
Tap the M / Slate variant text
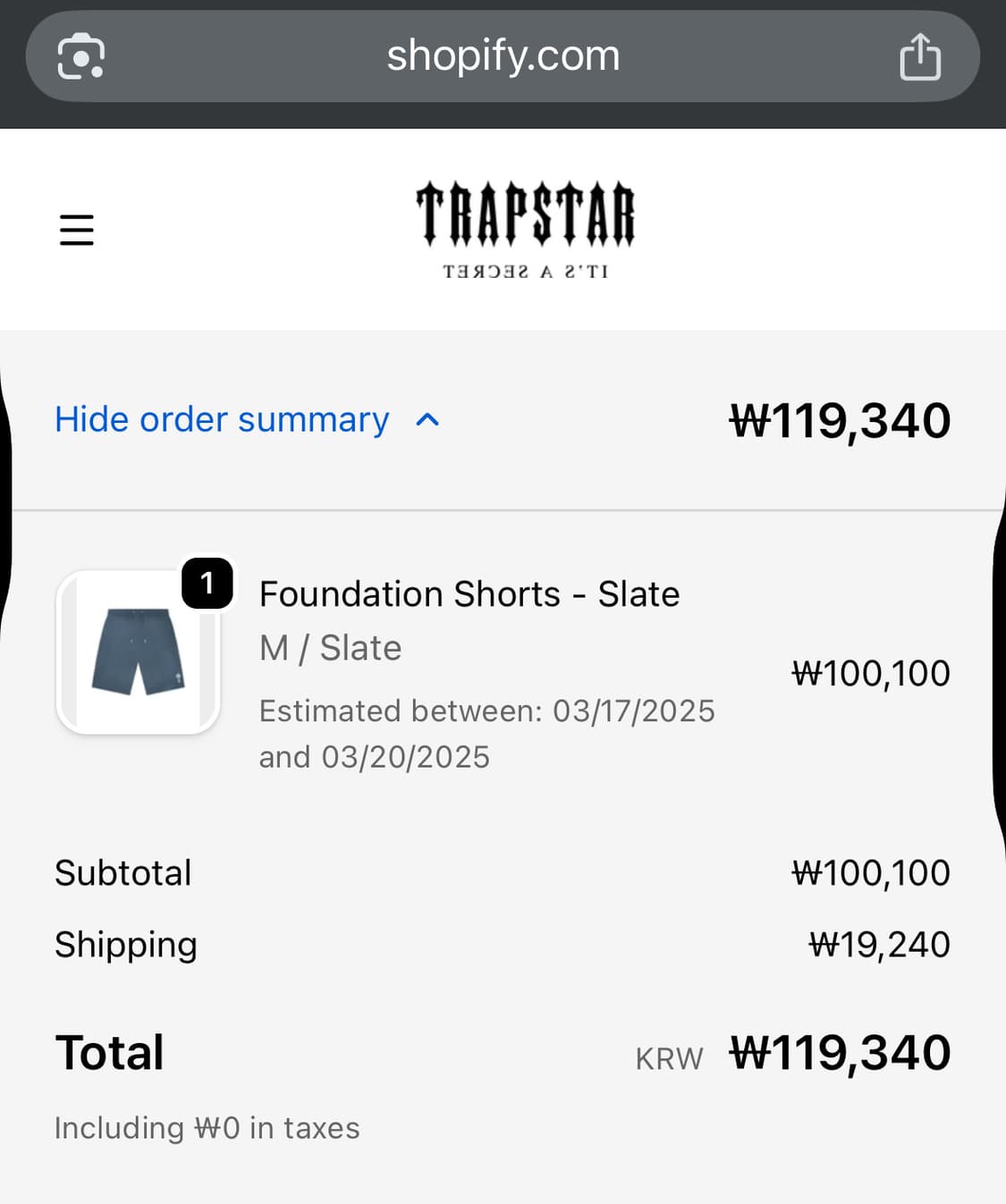pos(330,648)
